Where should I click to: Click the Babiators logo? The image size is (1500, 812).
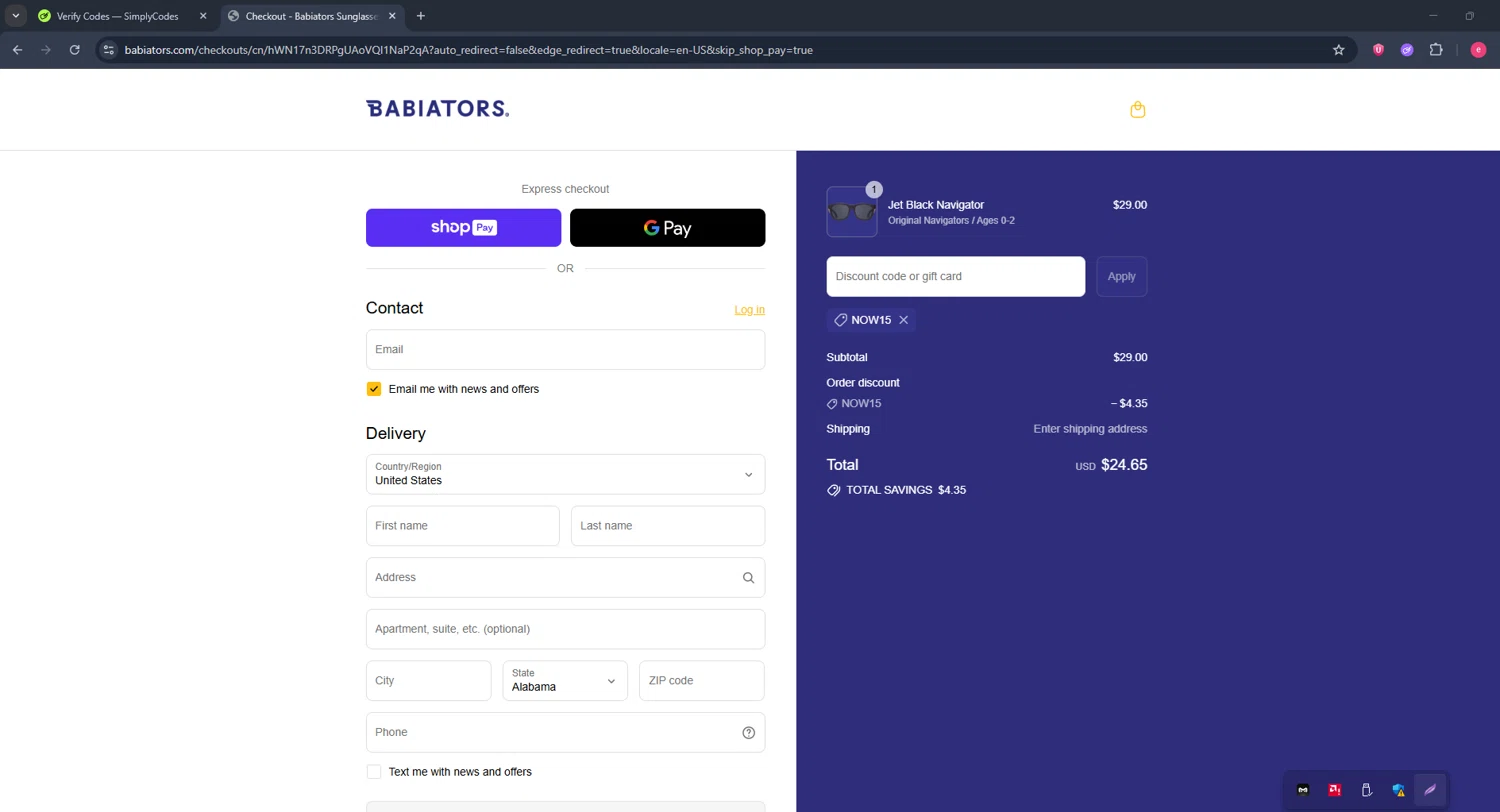tap(437, 109)
